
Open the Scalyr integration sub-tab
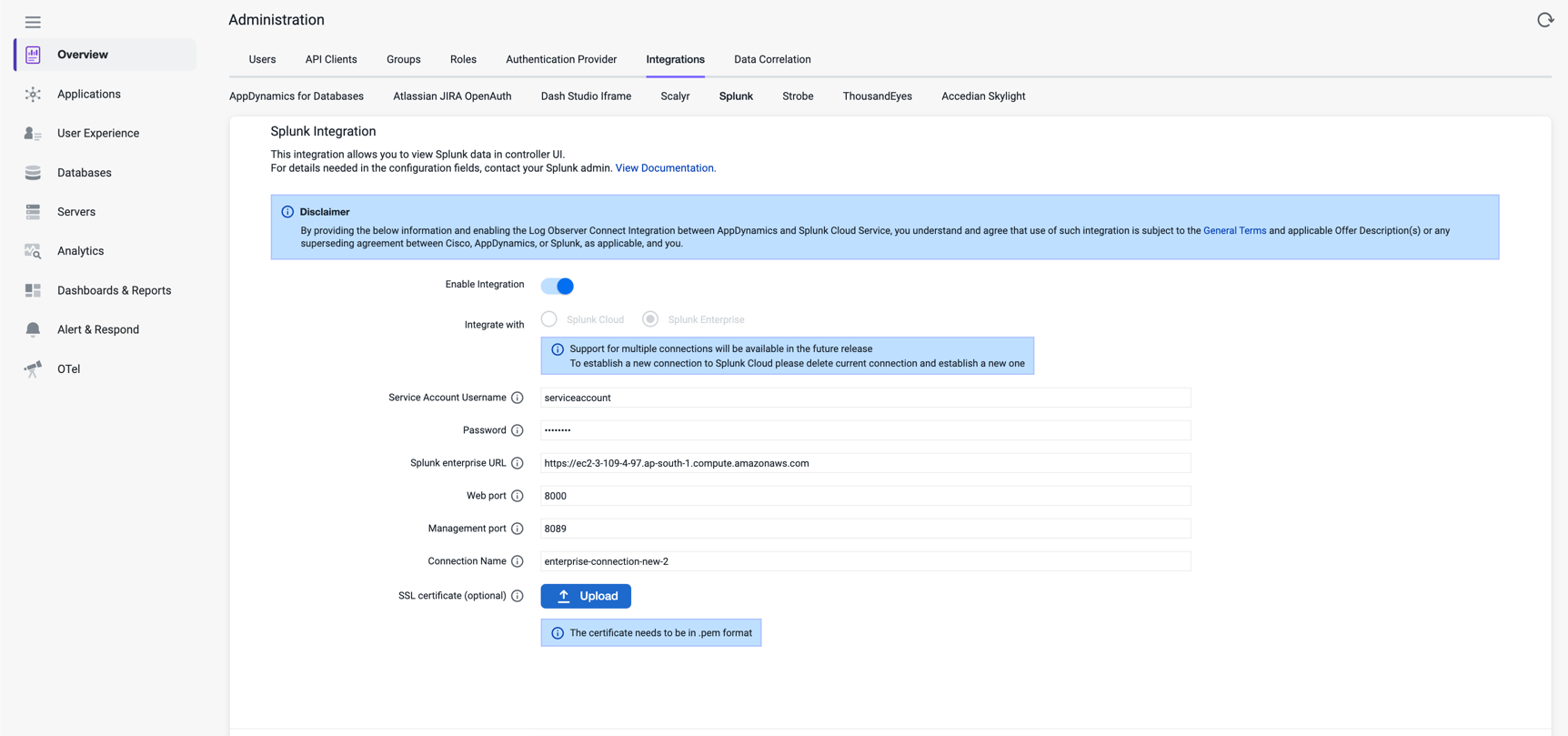pos(675,96)
